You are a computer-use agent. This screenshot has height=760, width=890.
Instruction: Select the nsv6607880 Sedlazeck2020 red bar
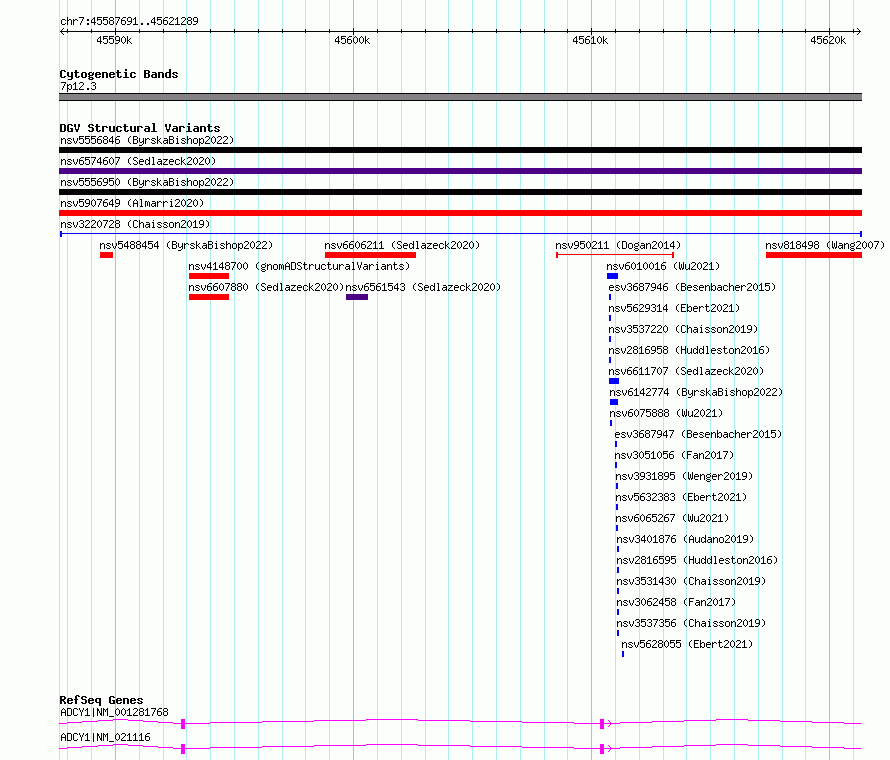209,297
